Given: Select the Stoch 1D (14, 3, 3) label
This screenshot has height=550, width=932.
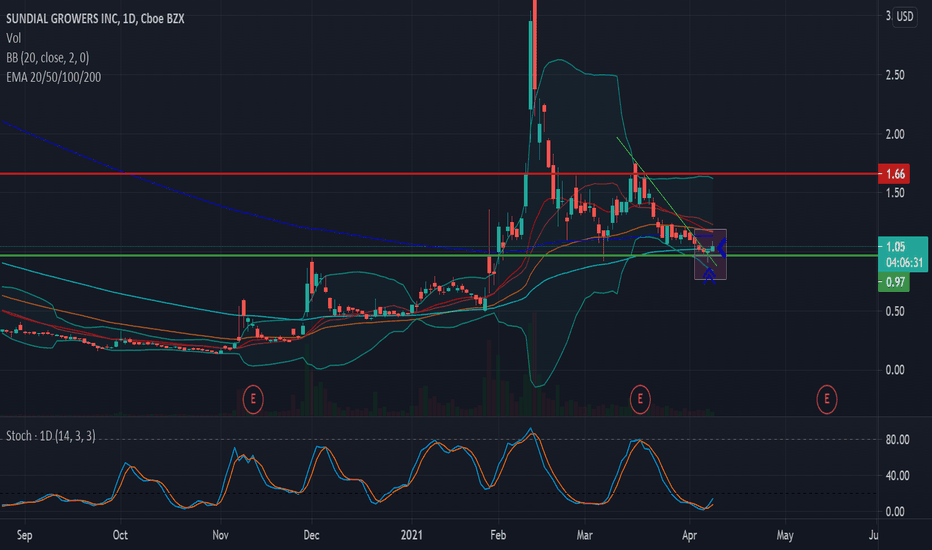Looking at the screenshot, I should 51,436.
